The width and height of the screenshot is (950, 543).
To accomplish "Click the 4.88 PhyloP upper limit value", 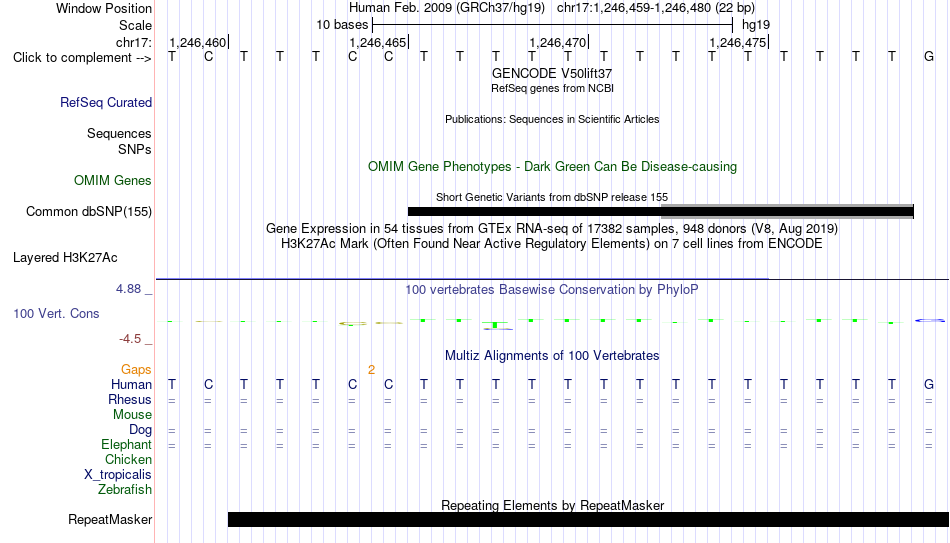I will coord(128,289).
